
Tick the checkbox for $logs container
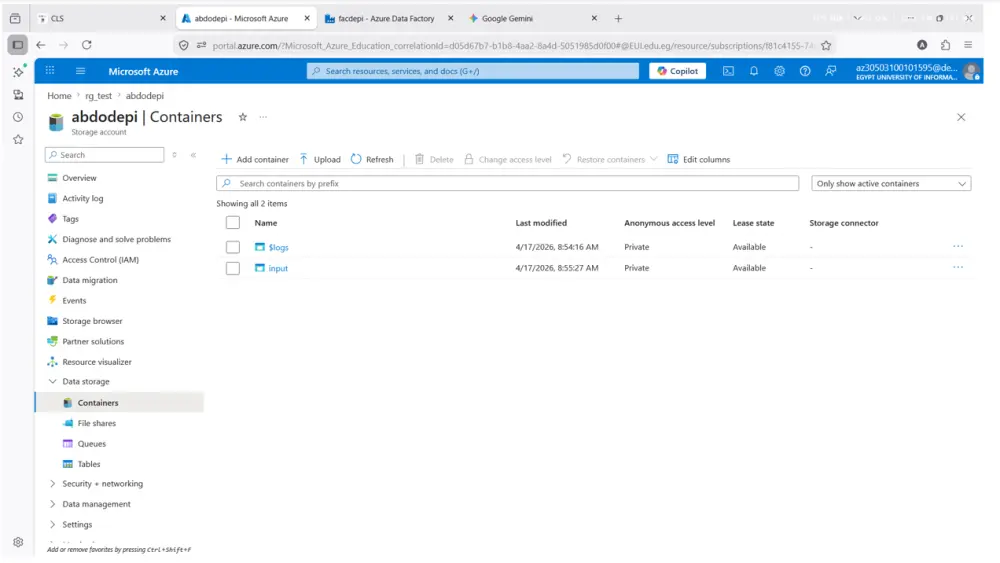233,247
